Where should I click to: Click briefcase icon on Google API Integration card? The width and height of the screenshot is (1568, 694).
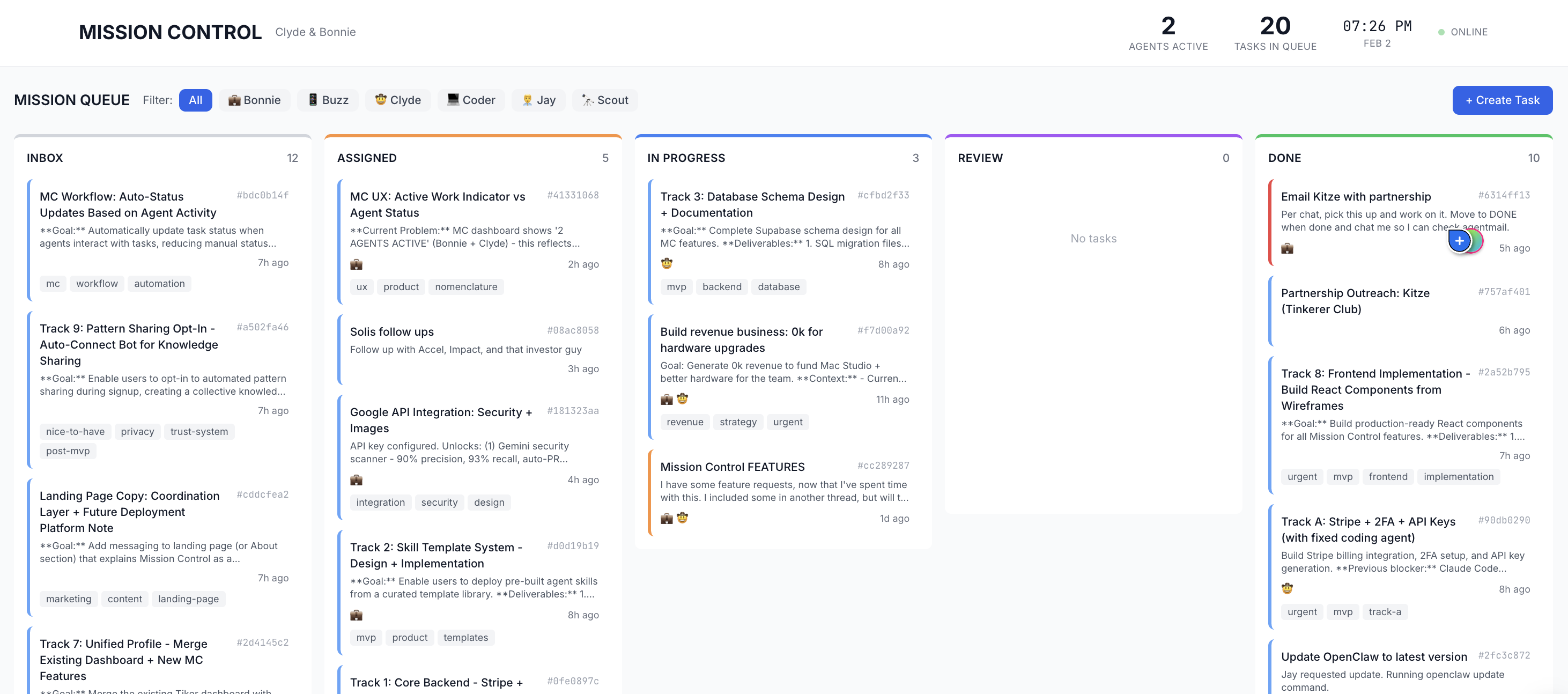(356, 479)
